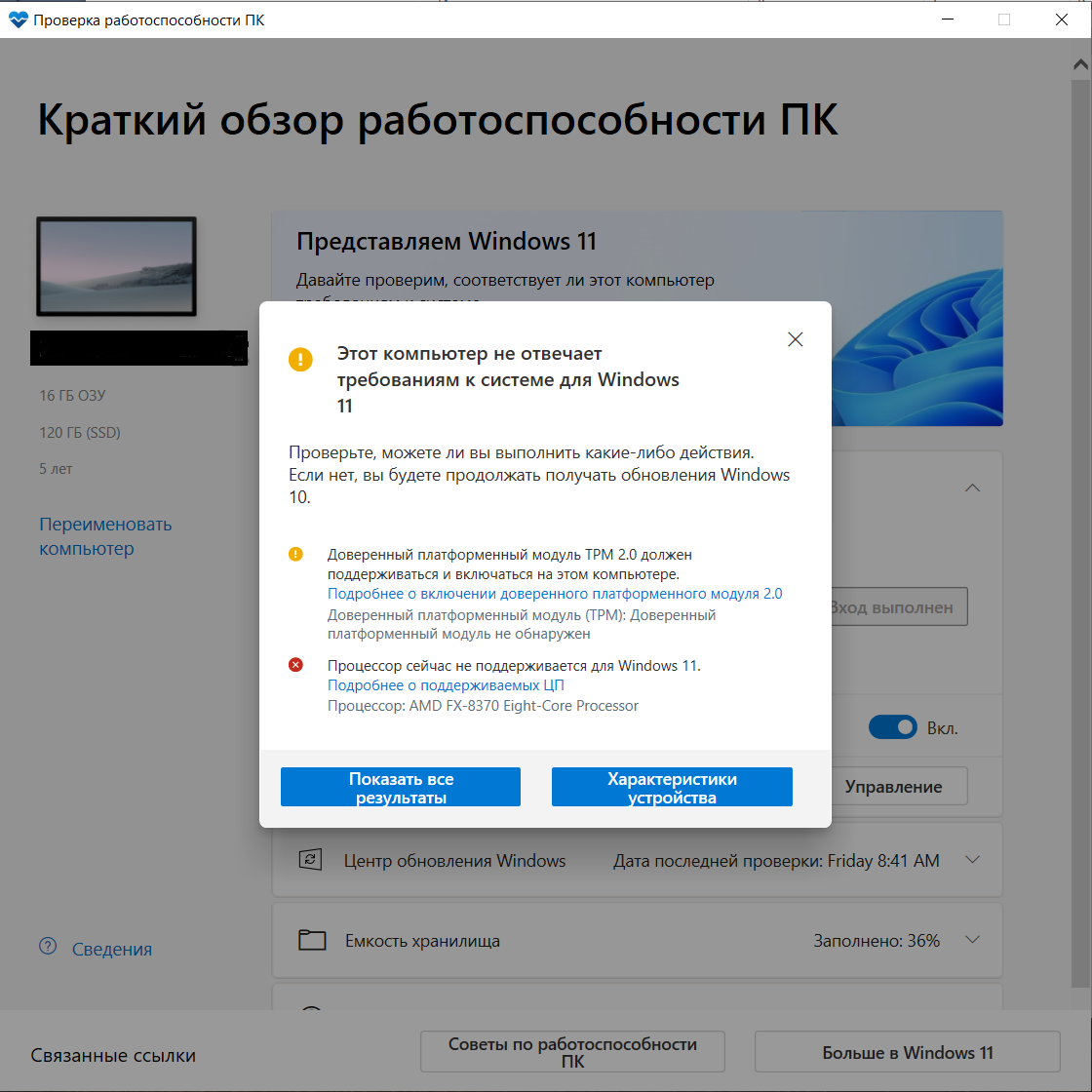The width and height of the screenshot is (1092, 1092).
Task: Click text Процессор: AMD FX-8370 Eight-Core Processor
Action: pyautogui.click(x=483, y=706)
